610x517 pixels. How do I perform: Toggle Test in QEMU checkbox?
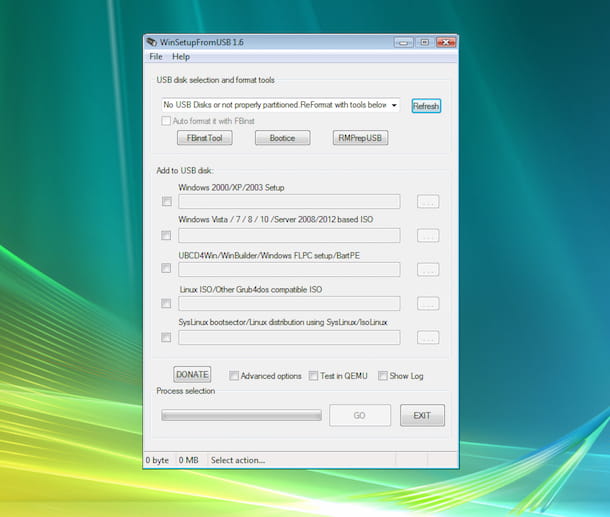tap(313, 376)
